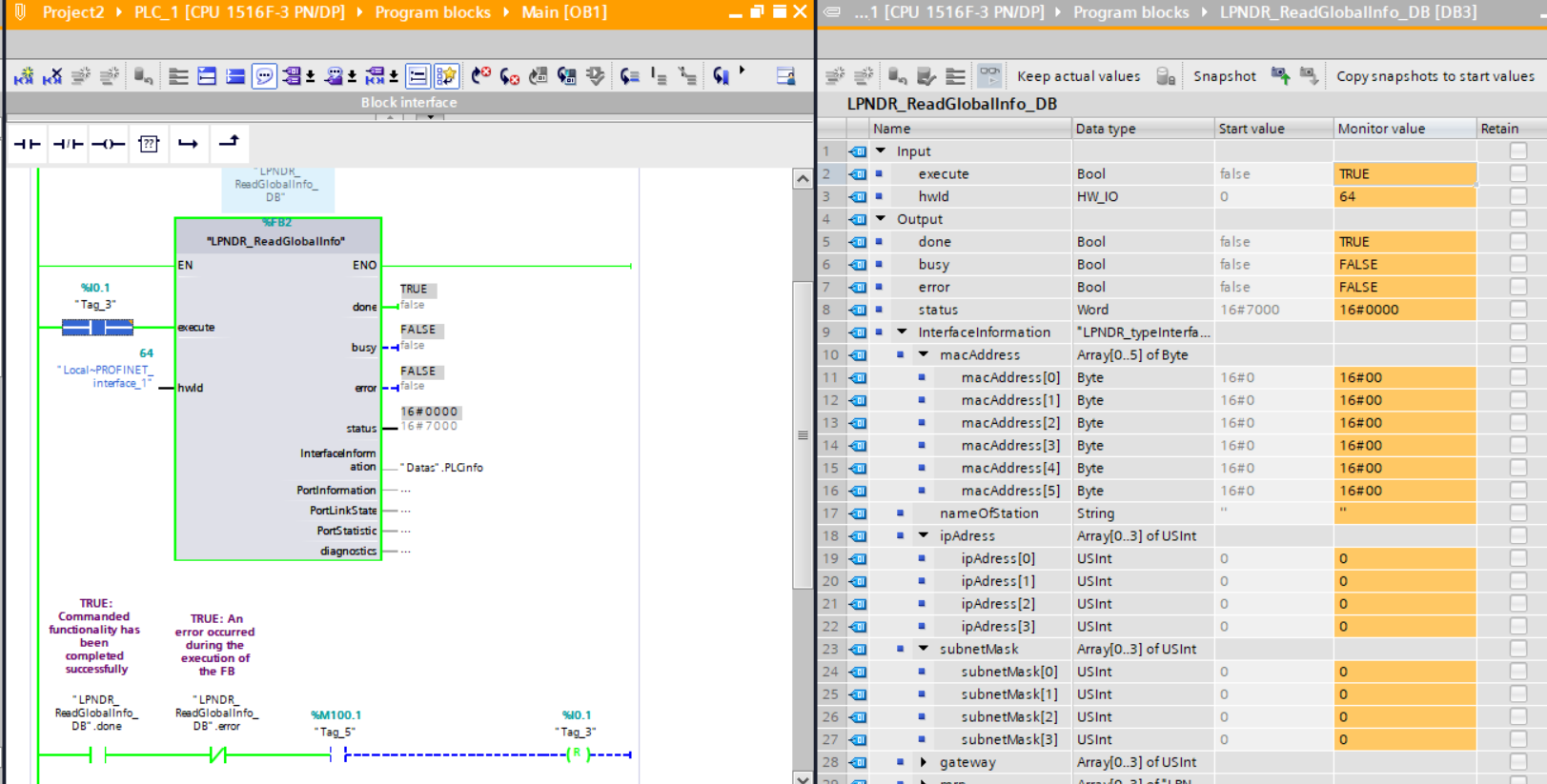
Task: Select Project2 in the breadcrumb path
Action: click(x=72, y=12)
